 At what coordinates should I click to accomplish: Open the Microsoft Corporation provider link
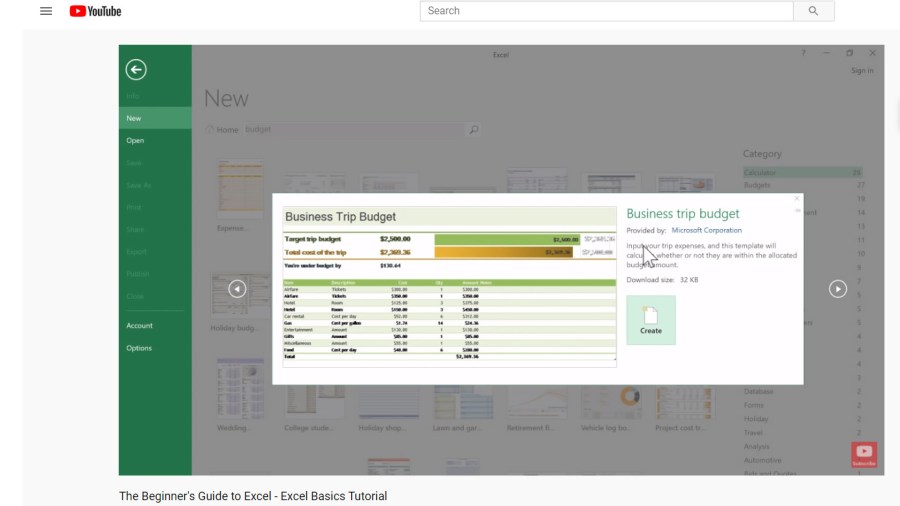pos(707,230)
